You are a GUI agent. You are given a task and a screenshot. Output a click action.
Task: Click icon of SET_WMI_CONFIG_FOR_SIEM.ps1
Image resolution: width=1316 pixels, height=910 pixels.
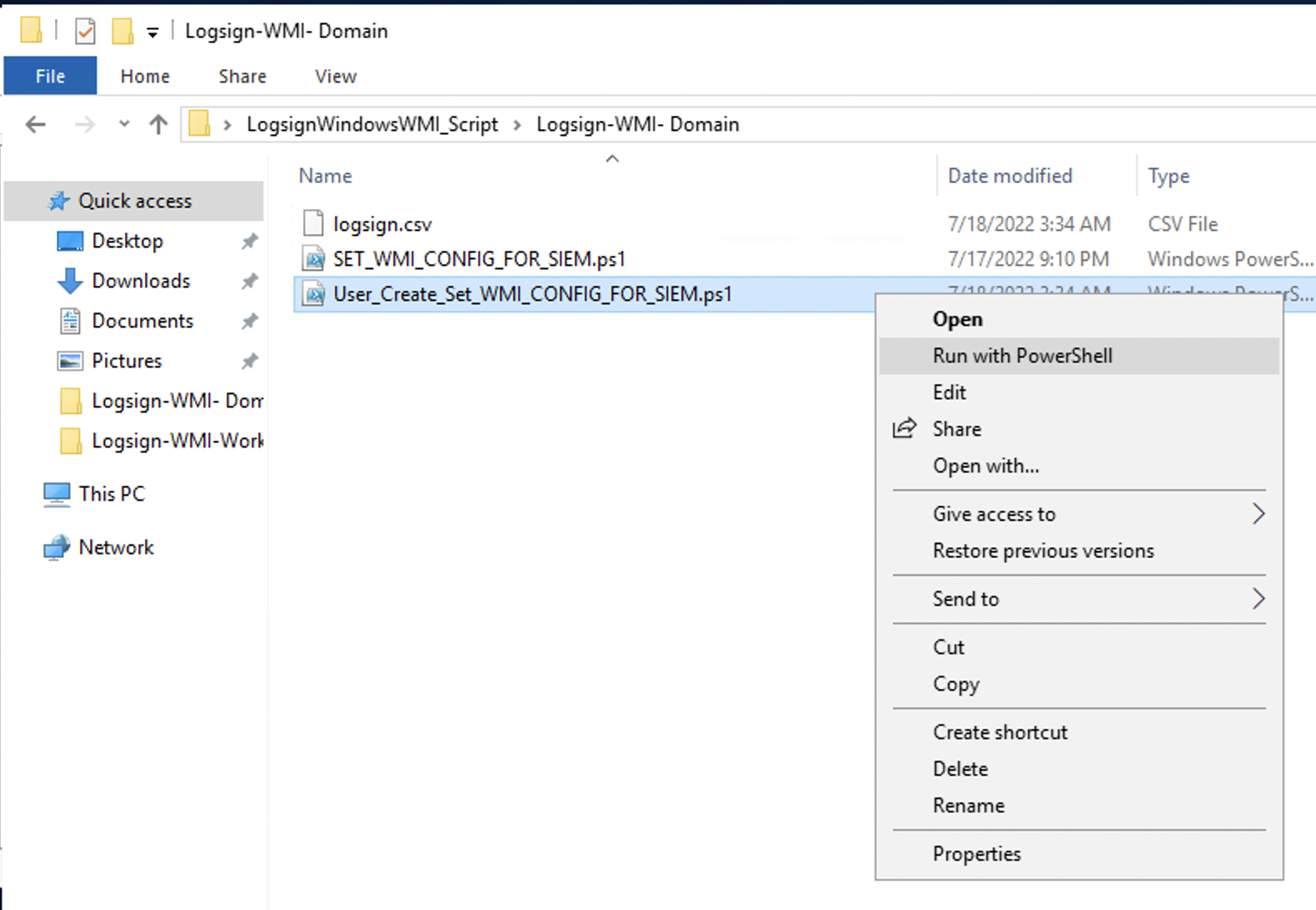(313, 258)
